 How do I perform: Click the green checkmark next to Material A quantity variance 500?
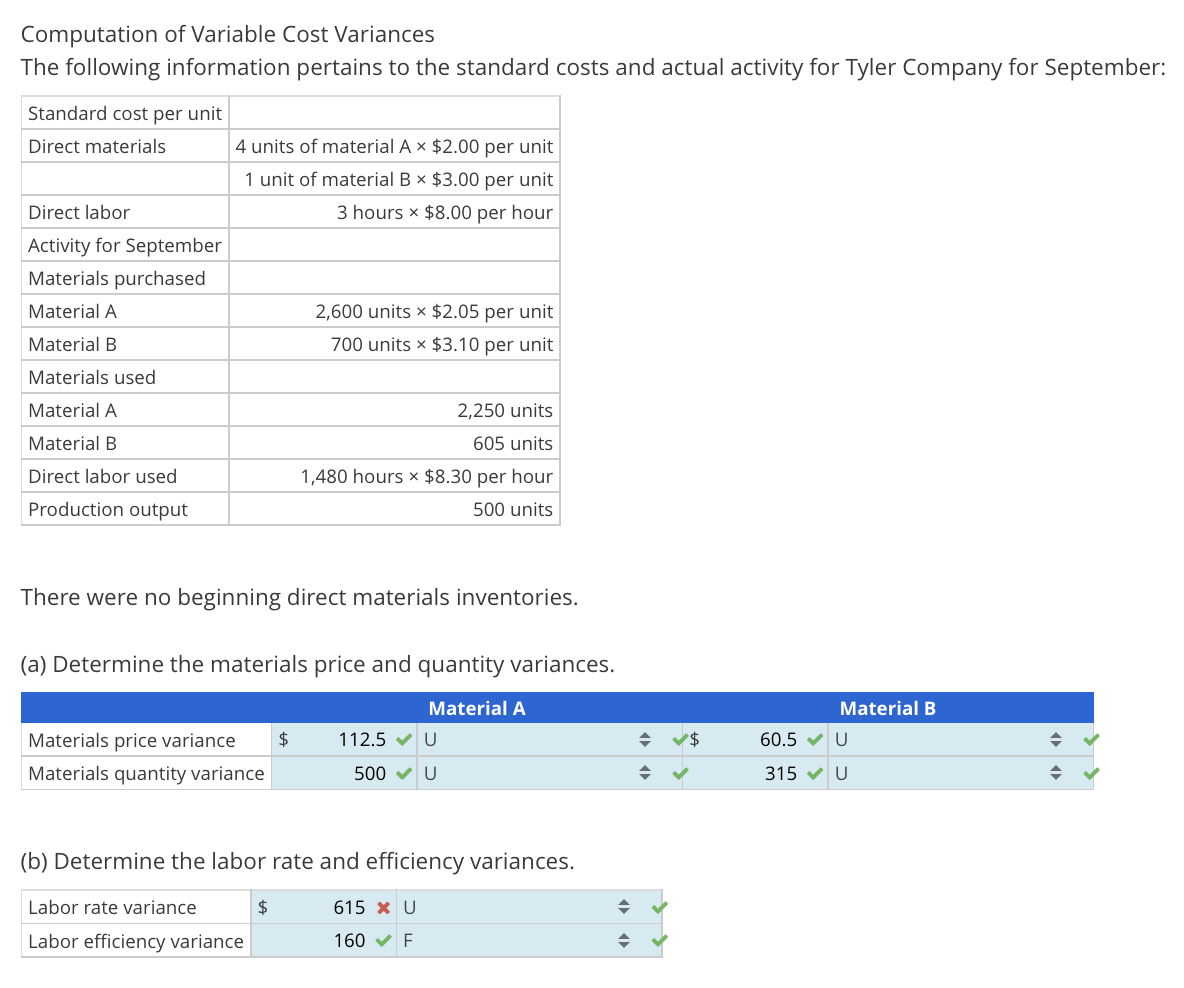pyautogui.click(x=404, y=773)
